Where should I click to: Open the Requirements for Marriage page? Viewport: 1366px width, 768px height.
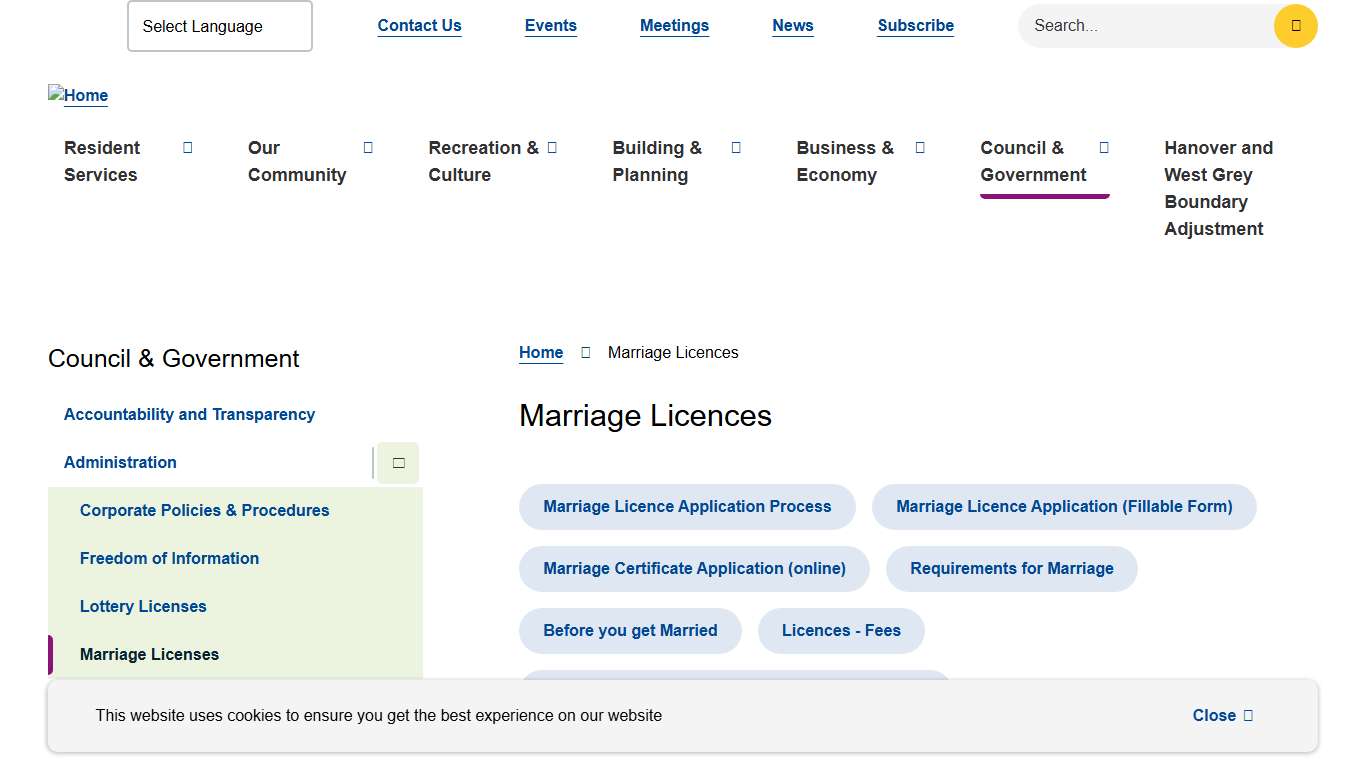point(1011,568)
